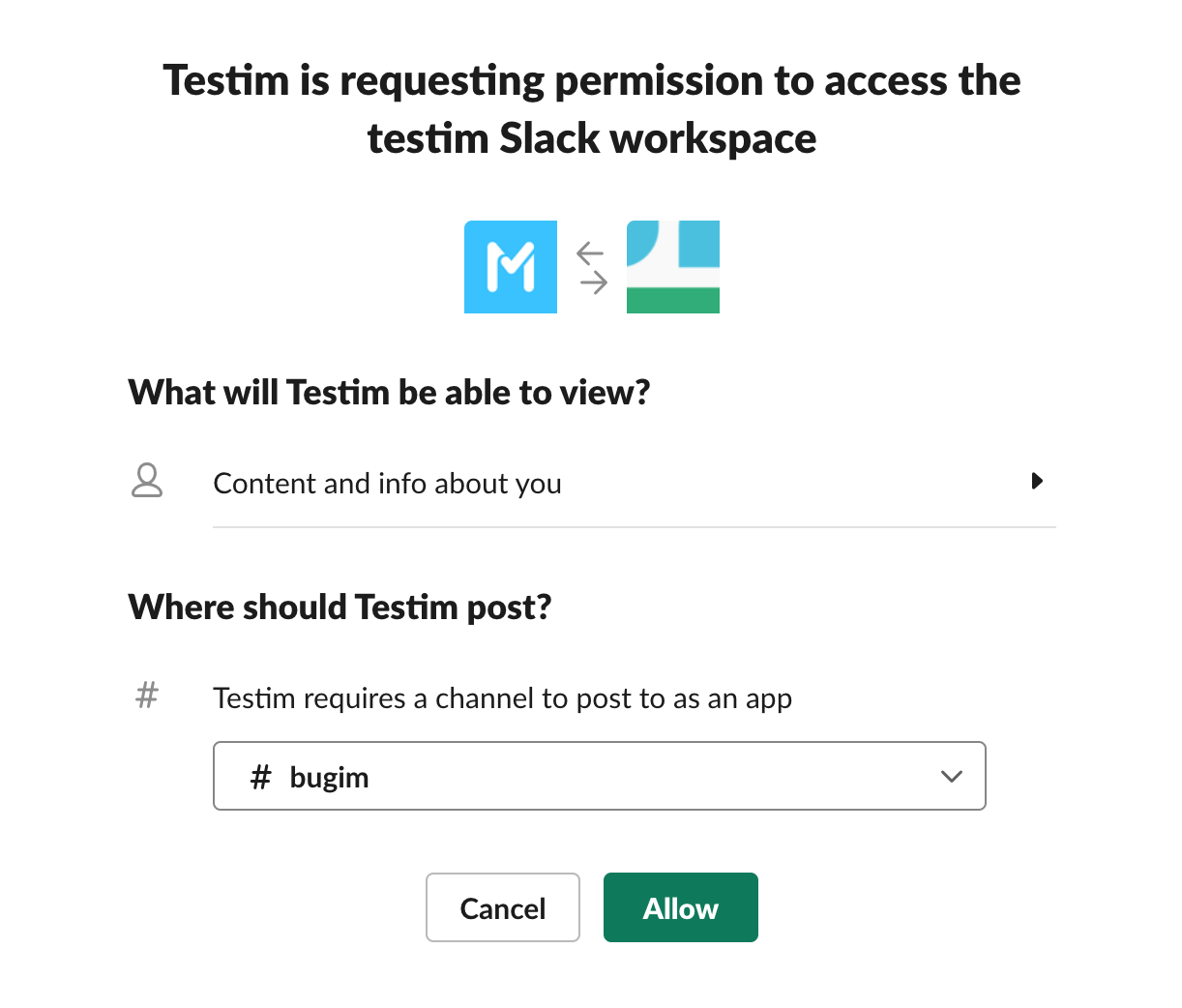Expand Content and info about you triangle

tap(1037, 481)
